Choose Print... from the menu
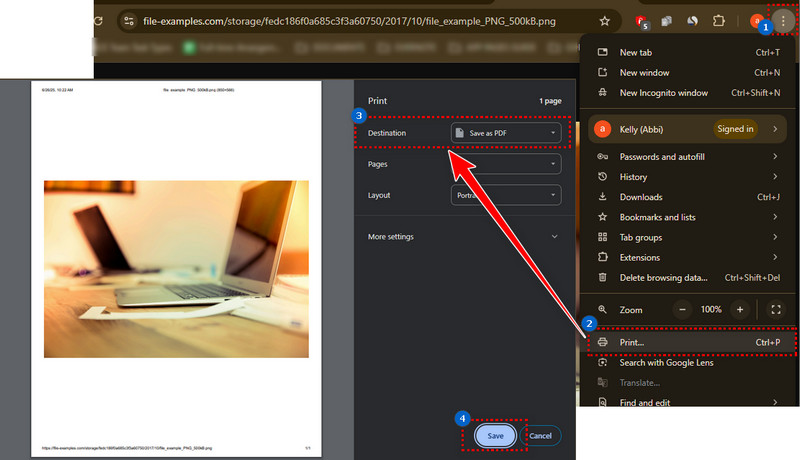The height and width of the screenshot is (460, 800). (689, 342)
